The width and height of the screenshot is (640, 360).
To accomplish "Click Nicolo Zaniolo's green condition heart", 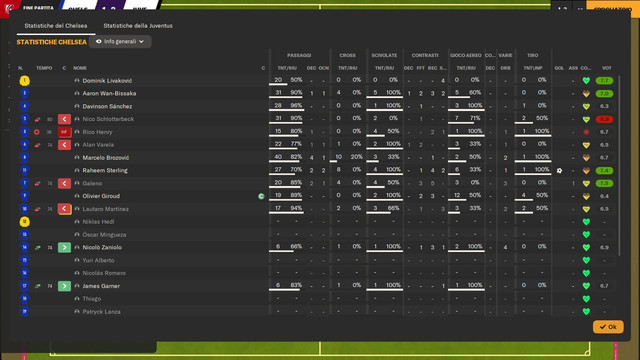I will [586, 247].
